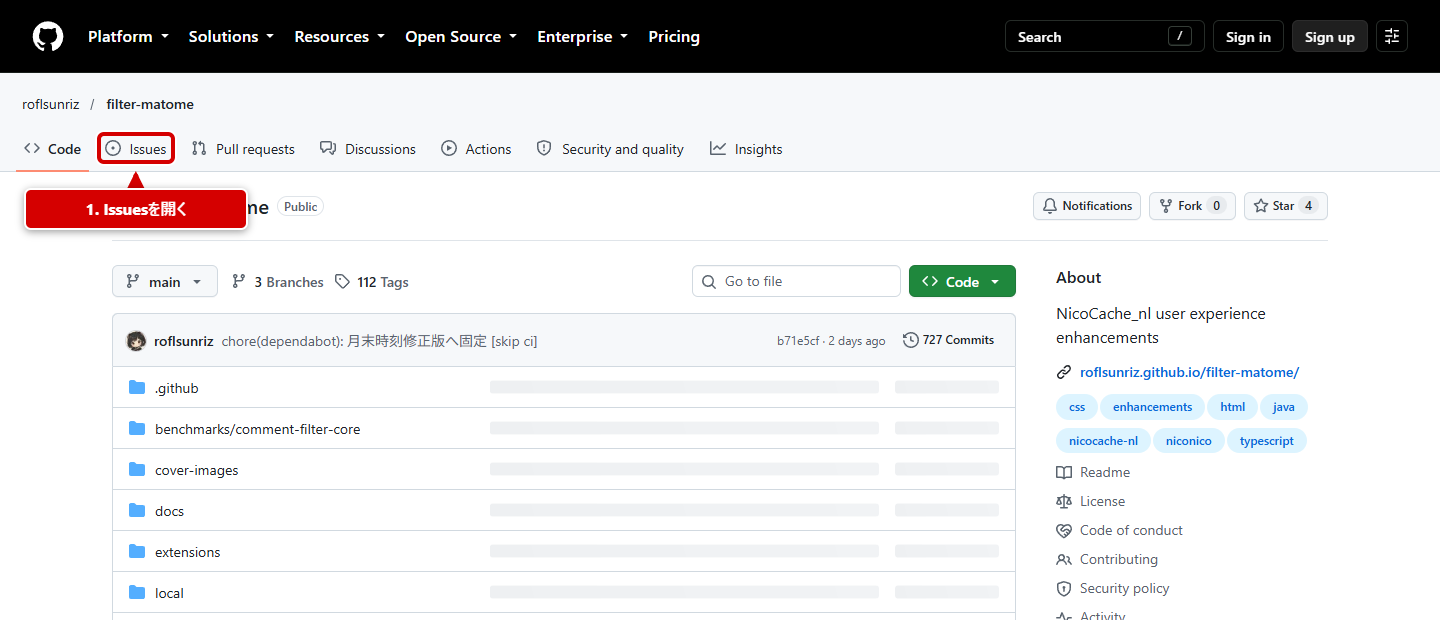View the 3 Branches link
1440x620 pixels.
click(277, 282)
